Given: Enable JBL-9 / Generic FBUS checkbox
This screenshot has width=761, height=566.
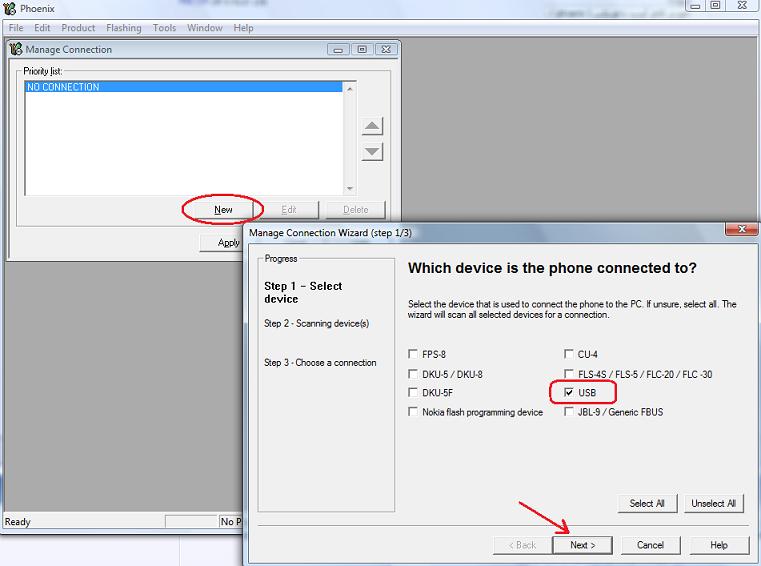Looking at the screenshot, I should coord(569,412).
